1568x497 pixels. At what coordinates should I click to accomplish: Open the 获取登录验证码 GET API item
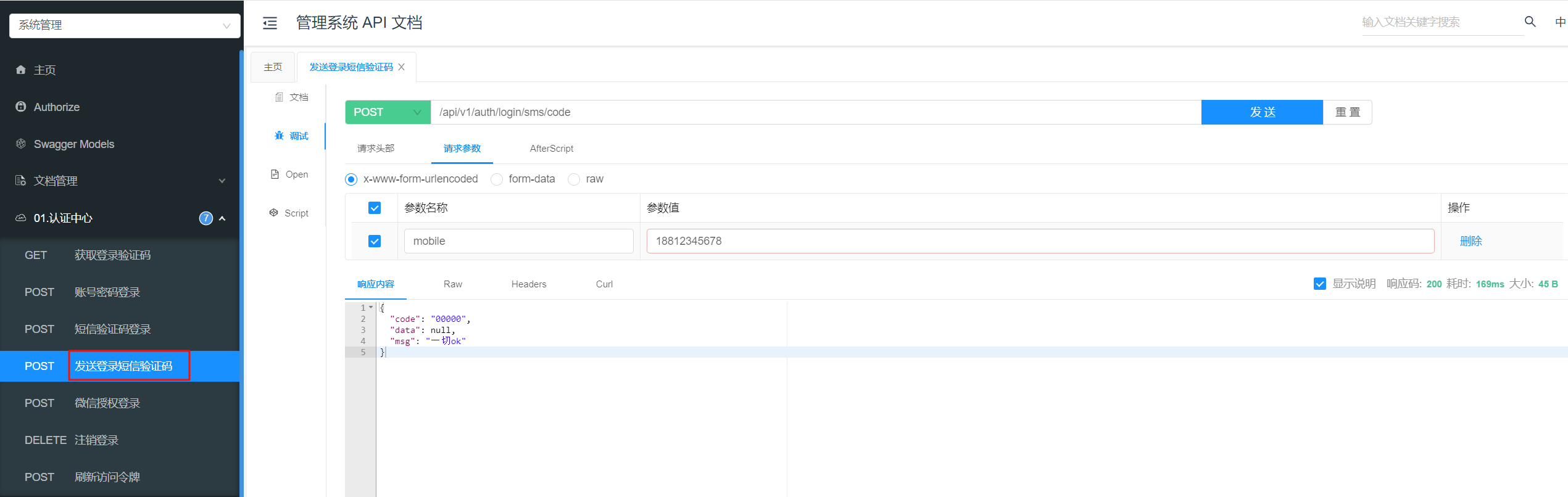[120, 255]
